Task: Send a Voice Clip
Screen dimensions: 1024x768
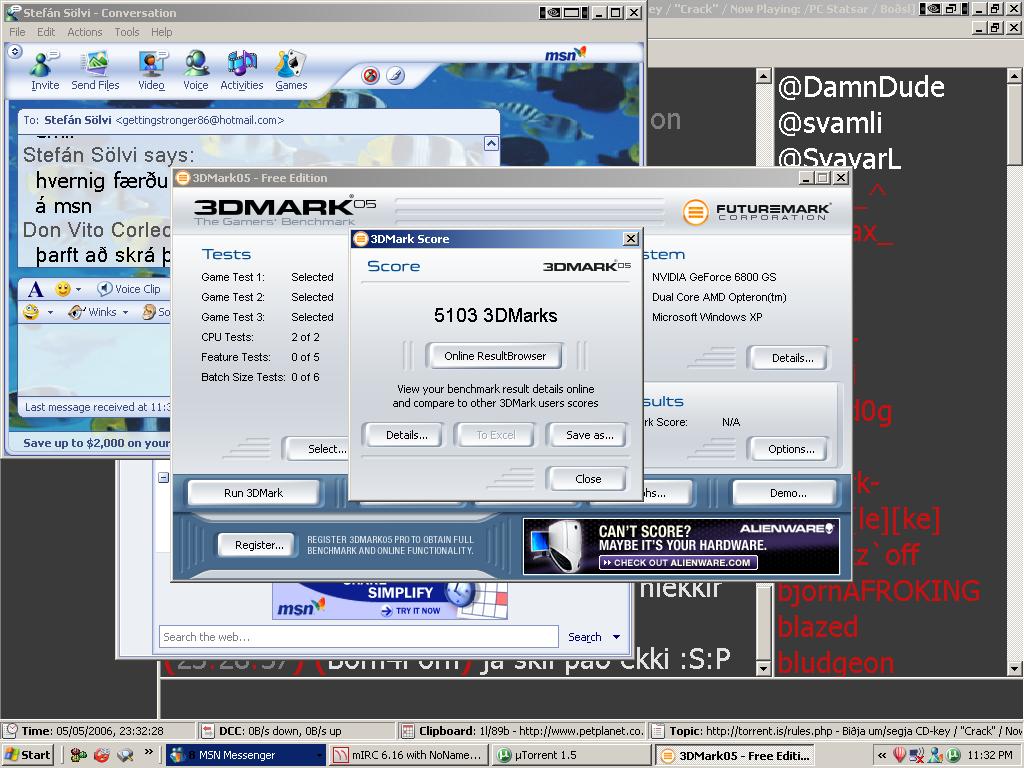Action: point(129,289)
